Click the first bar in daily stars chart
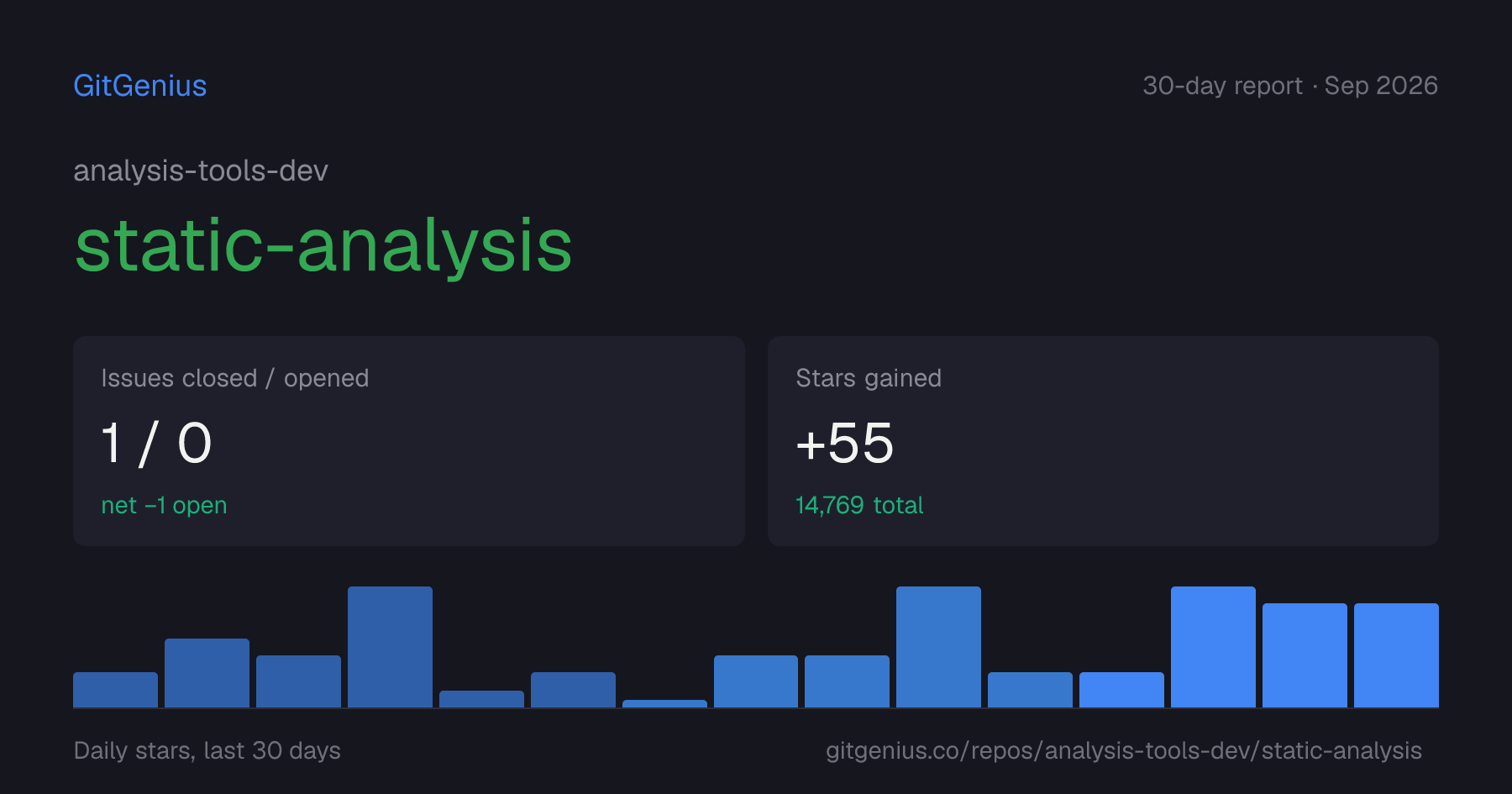 [115, 690]
